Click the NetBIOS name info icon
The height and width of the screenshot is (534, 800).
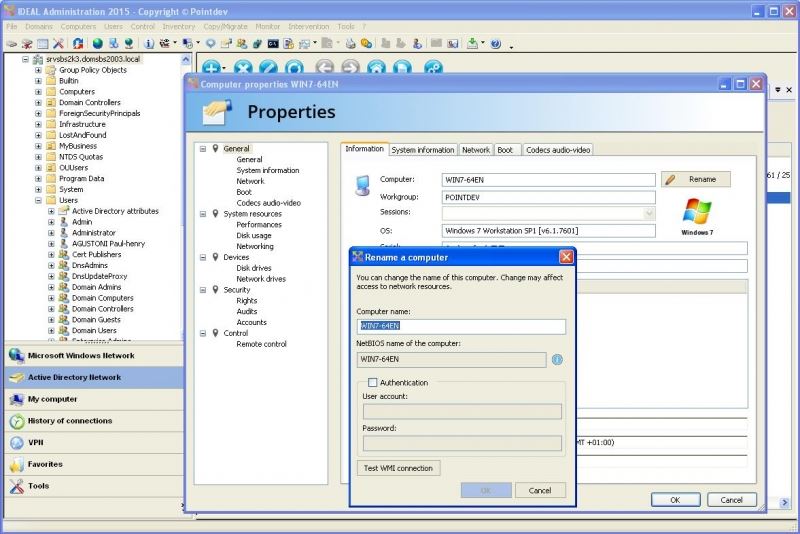tap(557, 359)
